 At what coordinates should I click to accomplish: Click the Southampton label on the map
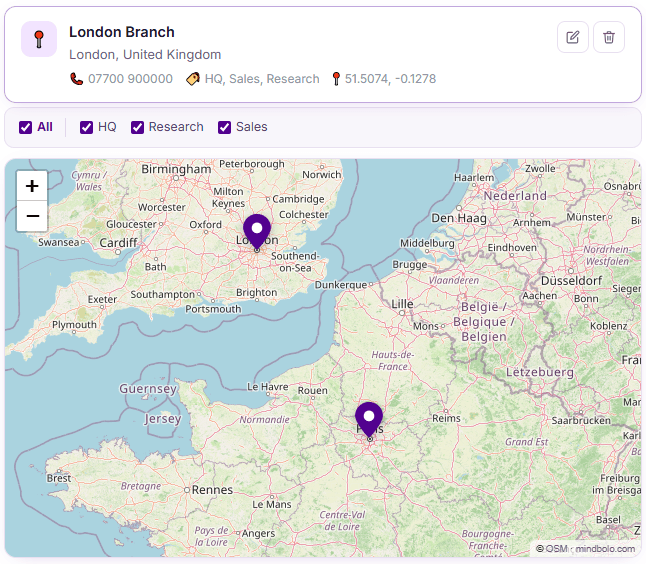tap(163, 295)
